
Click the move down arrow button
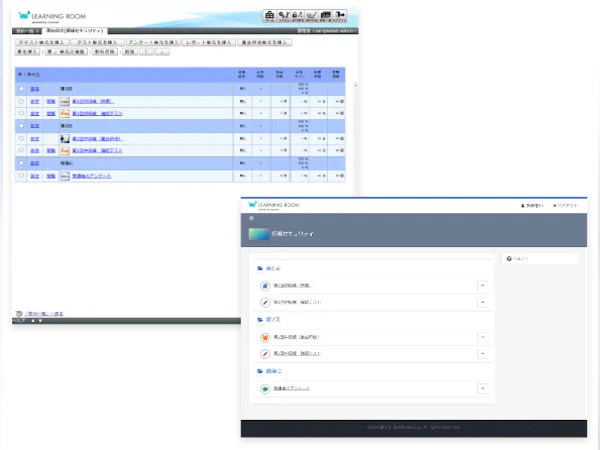click(162, 52)
